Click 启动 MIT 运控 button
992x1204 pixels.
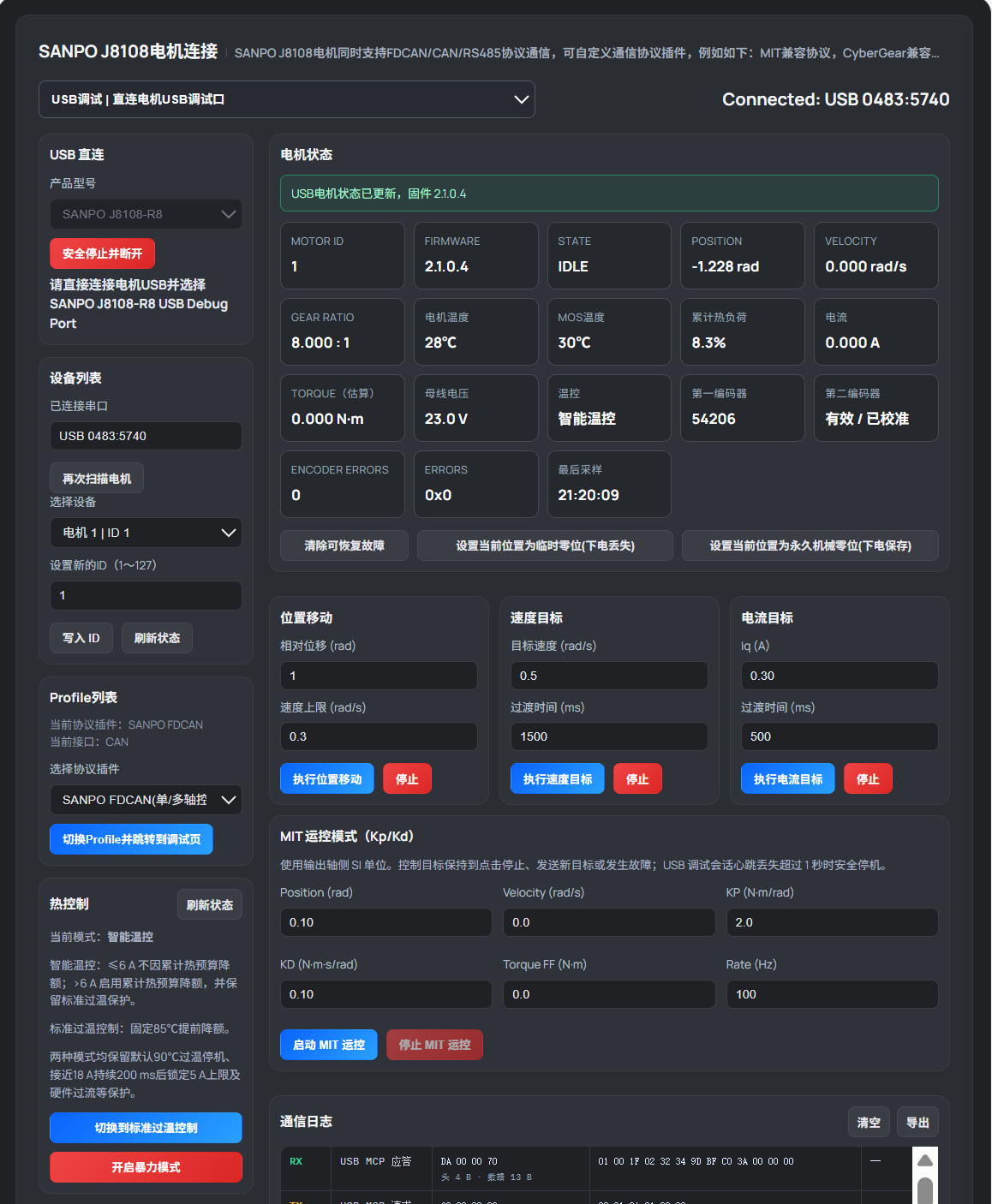329,1045
